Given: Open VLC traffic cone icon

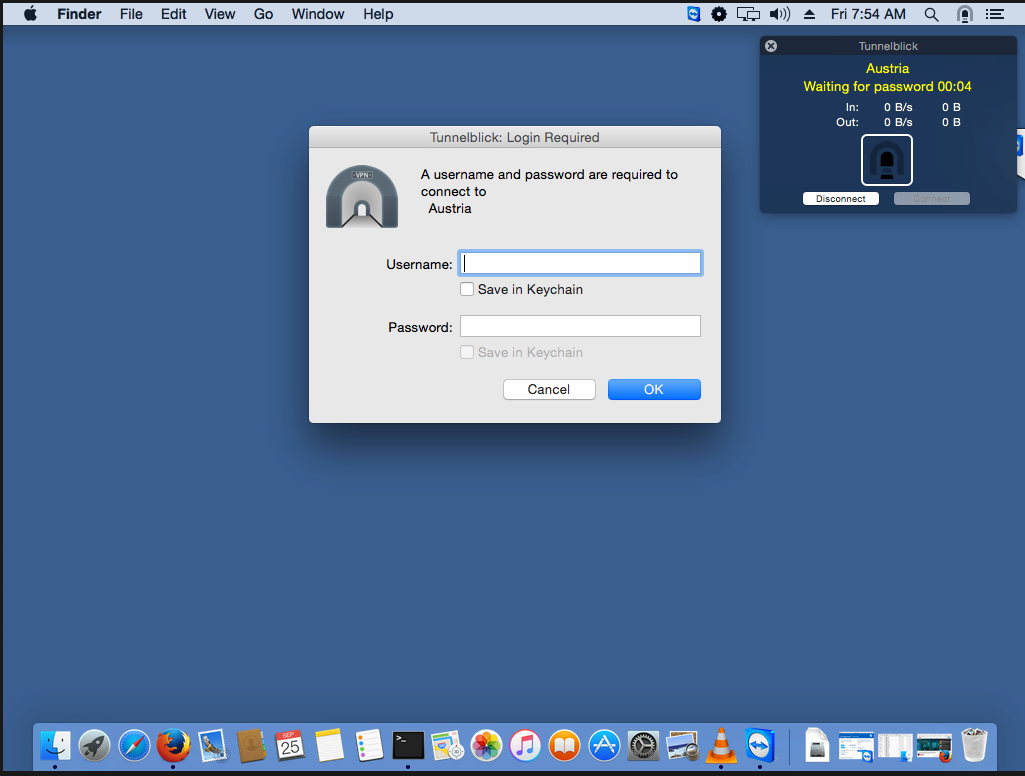Looking at the screenshot, I should tap(721, 745).
